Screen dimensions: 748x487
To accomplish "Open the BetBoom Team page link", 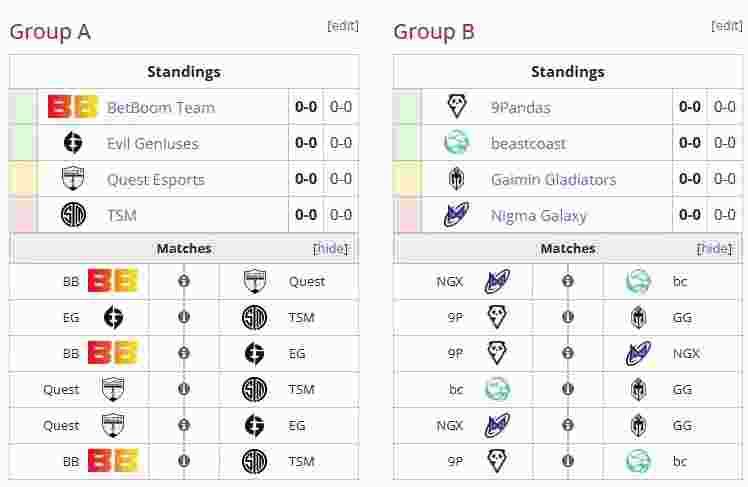I will point(160,107).
